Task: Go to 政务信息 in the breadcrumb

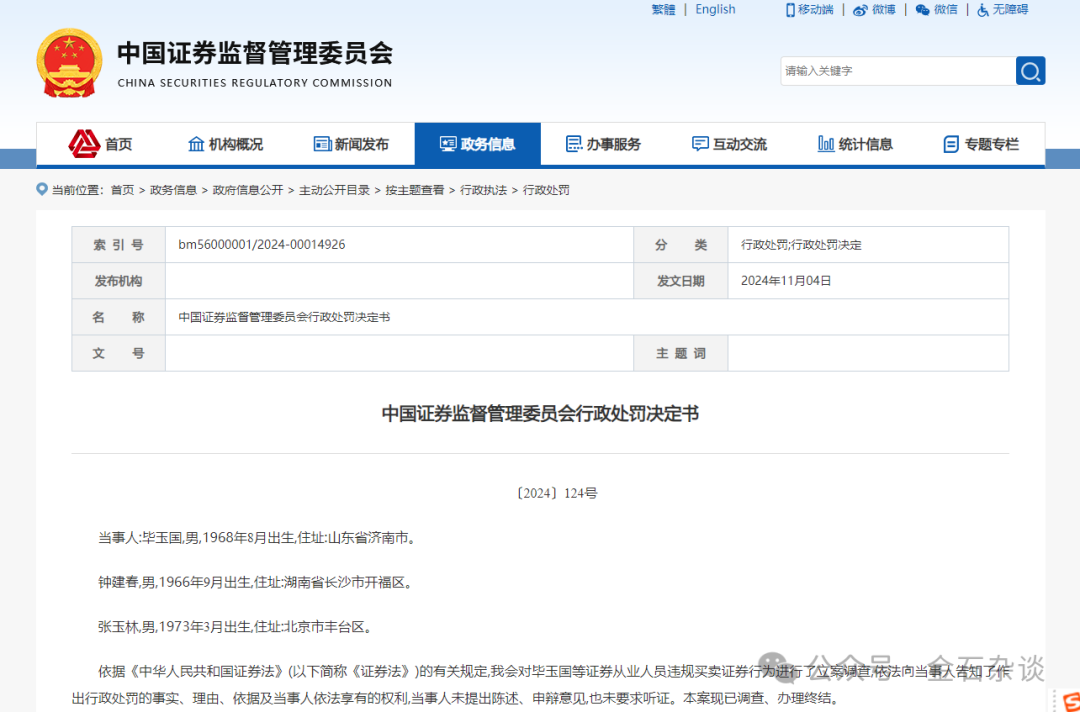Action: coord(174,190)
